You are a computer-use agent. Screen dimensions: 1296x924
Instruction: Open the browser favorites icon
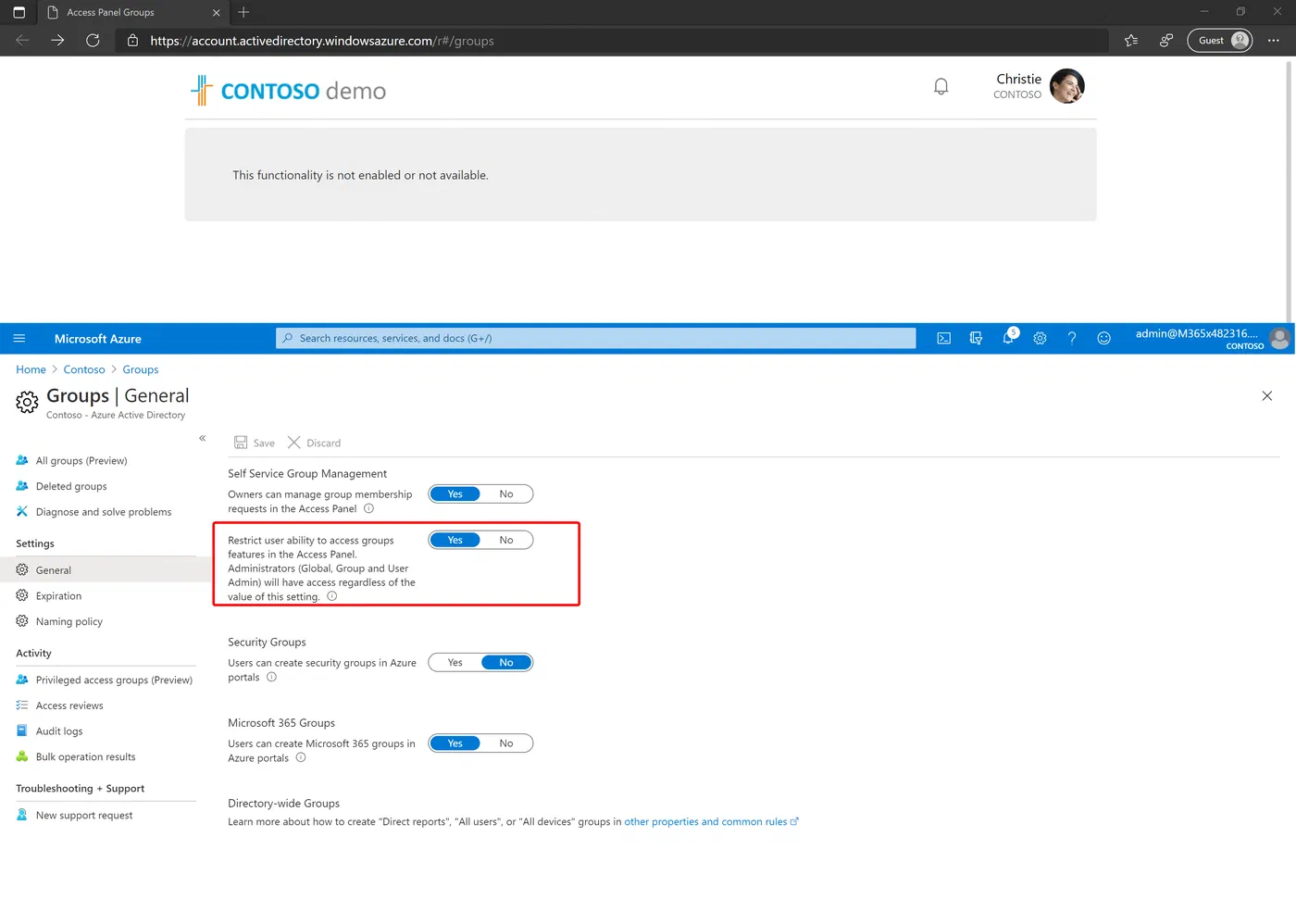[x=1131, y=41]
